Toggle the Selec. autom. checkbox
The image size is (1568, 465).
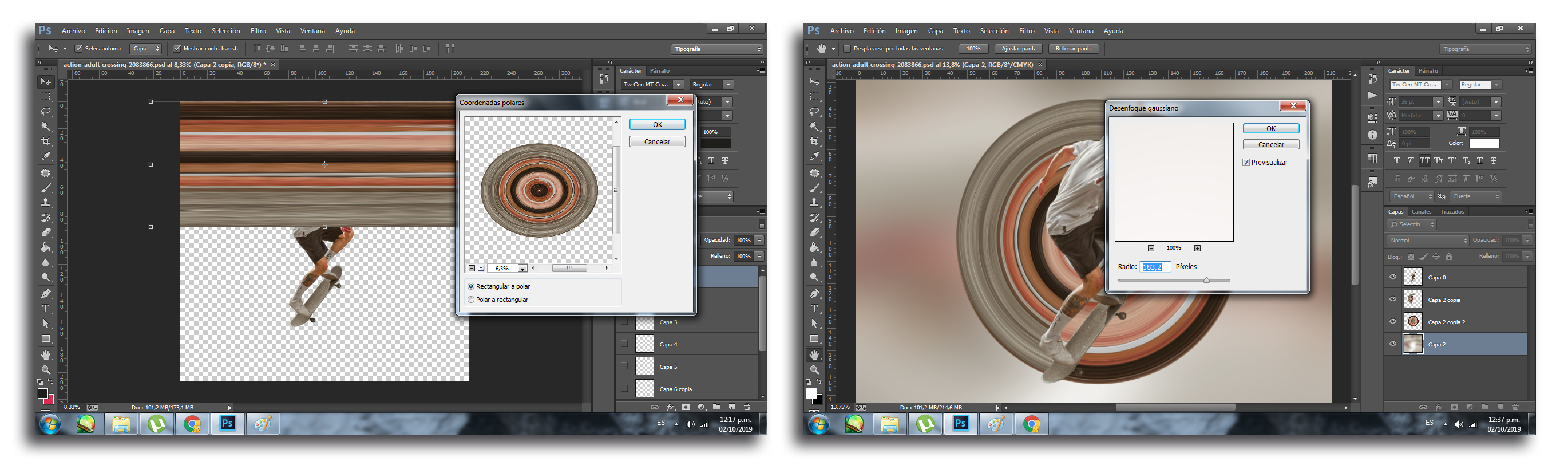(78, 48)
